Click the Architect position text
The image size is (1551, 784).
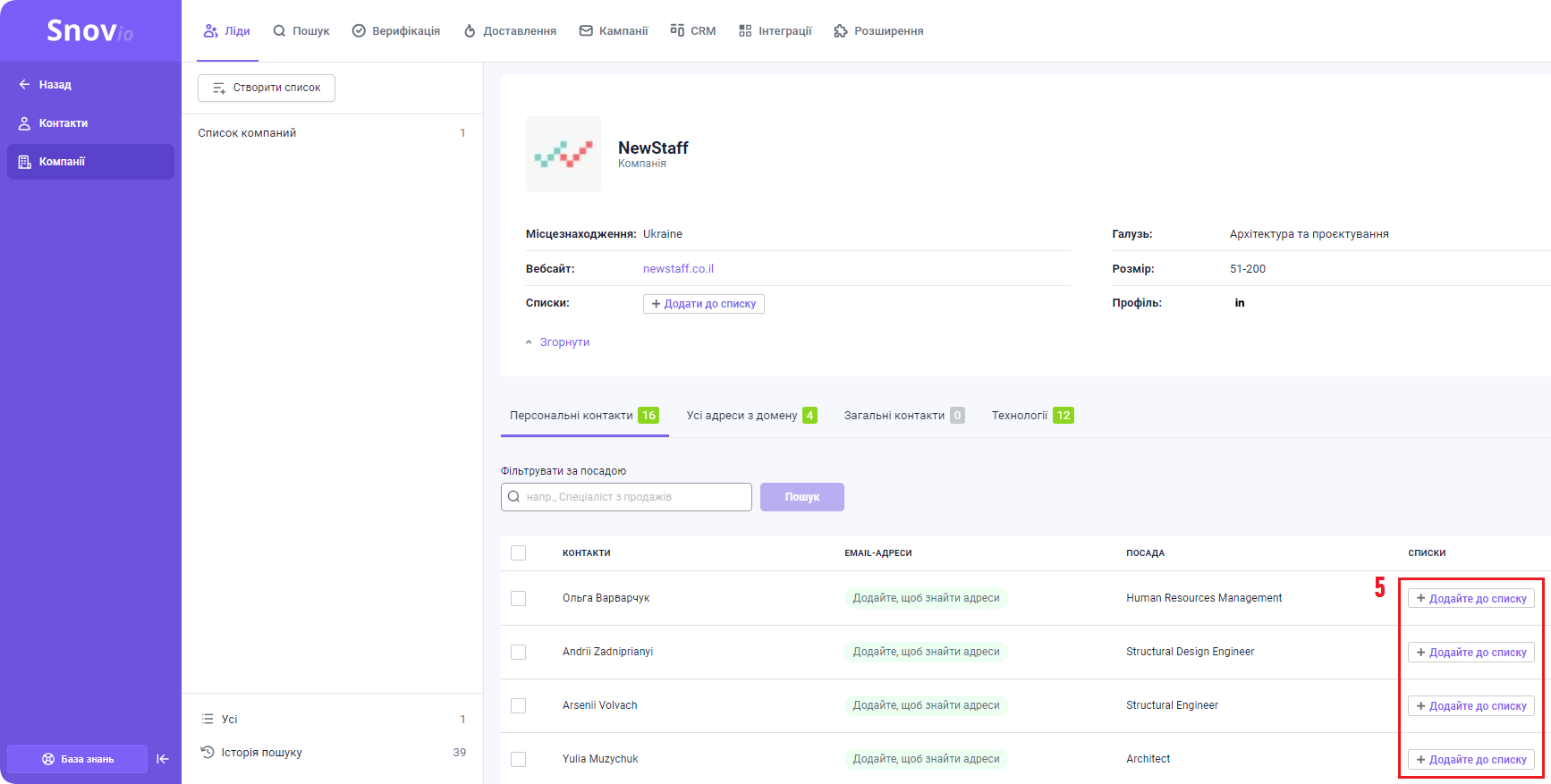coord(1148,759)
